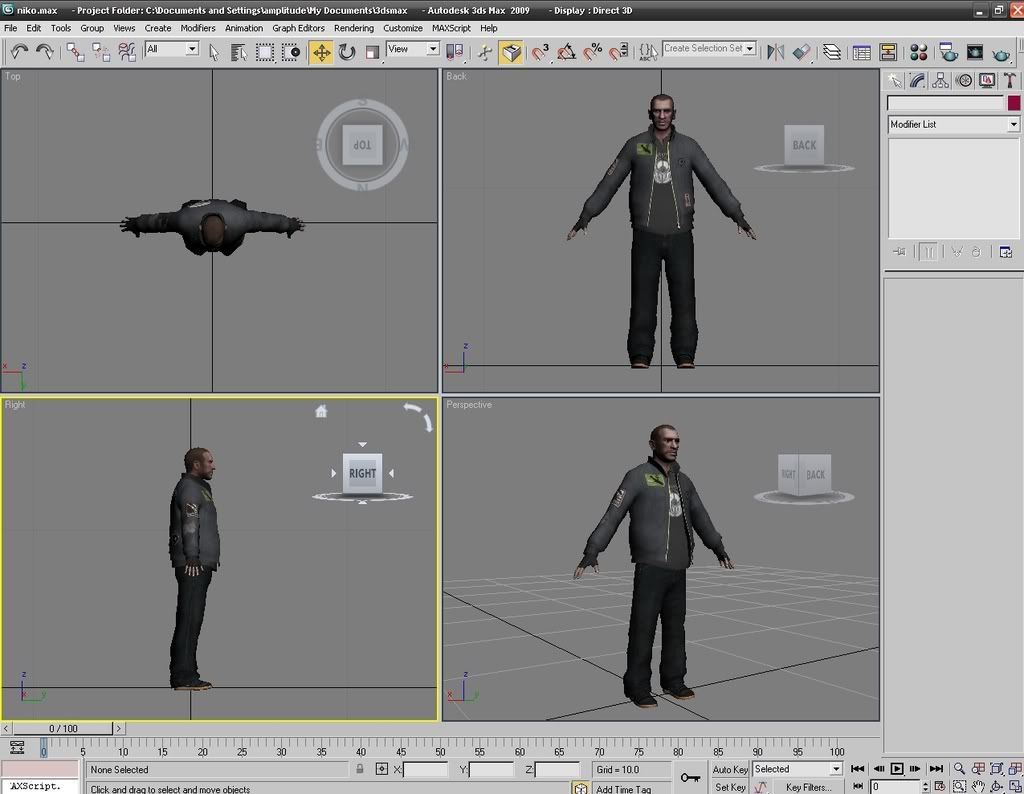Open Select by Name dialog icon
The width and height of the screenshot is (1024, 794).
click(x=239, y=52)
